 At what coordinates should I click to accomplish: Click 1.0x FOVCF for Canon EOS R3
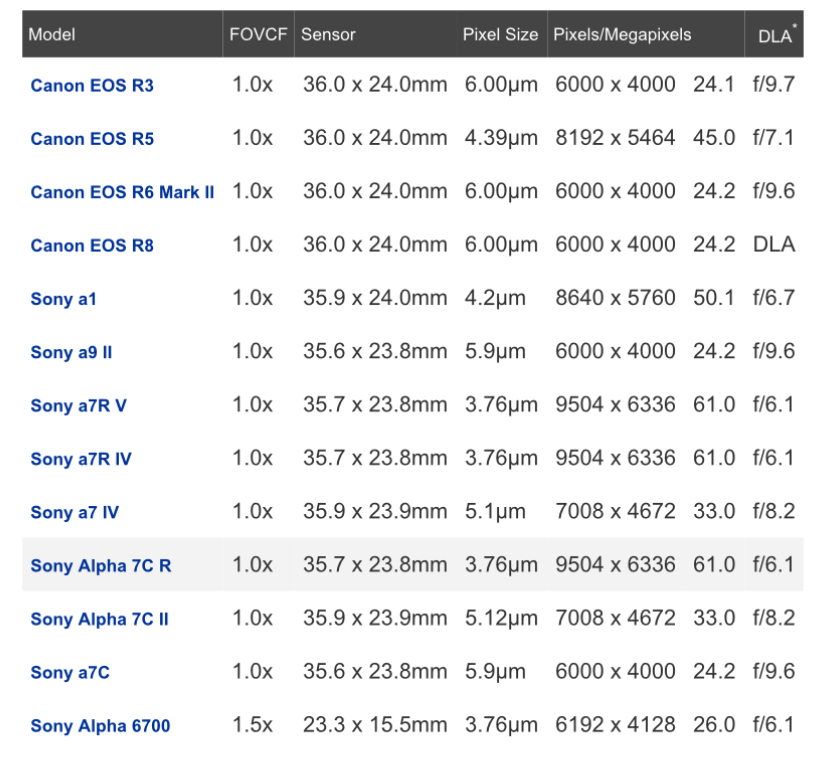252,85
